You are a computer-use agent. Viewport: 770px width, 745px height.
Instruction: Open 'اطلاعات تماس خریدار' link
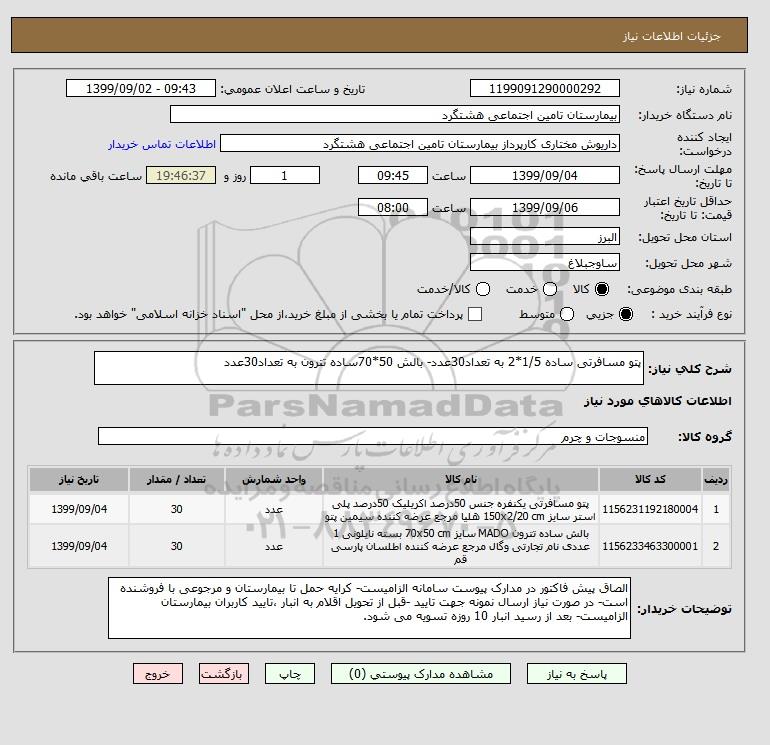[x=162, y=144]
